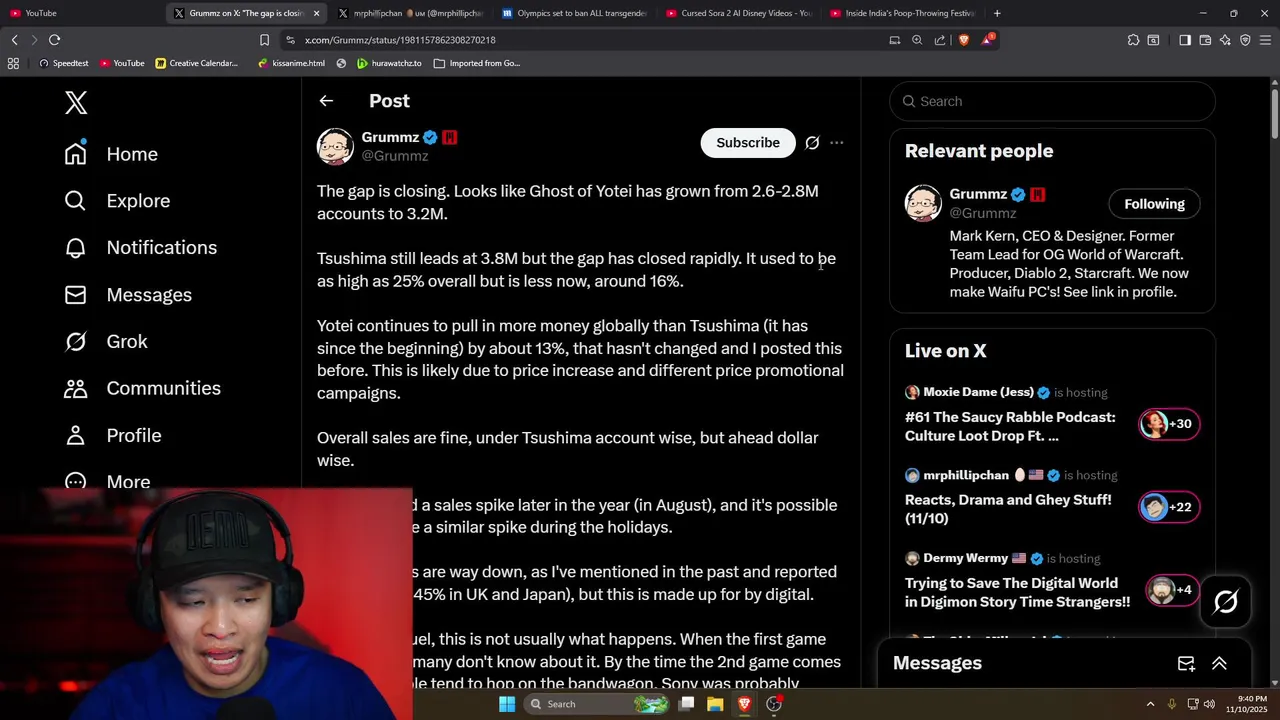
Task: Click the Communities people icon
Action: [76, 388]
